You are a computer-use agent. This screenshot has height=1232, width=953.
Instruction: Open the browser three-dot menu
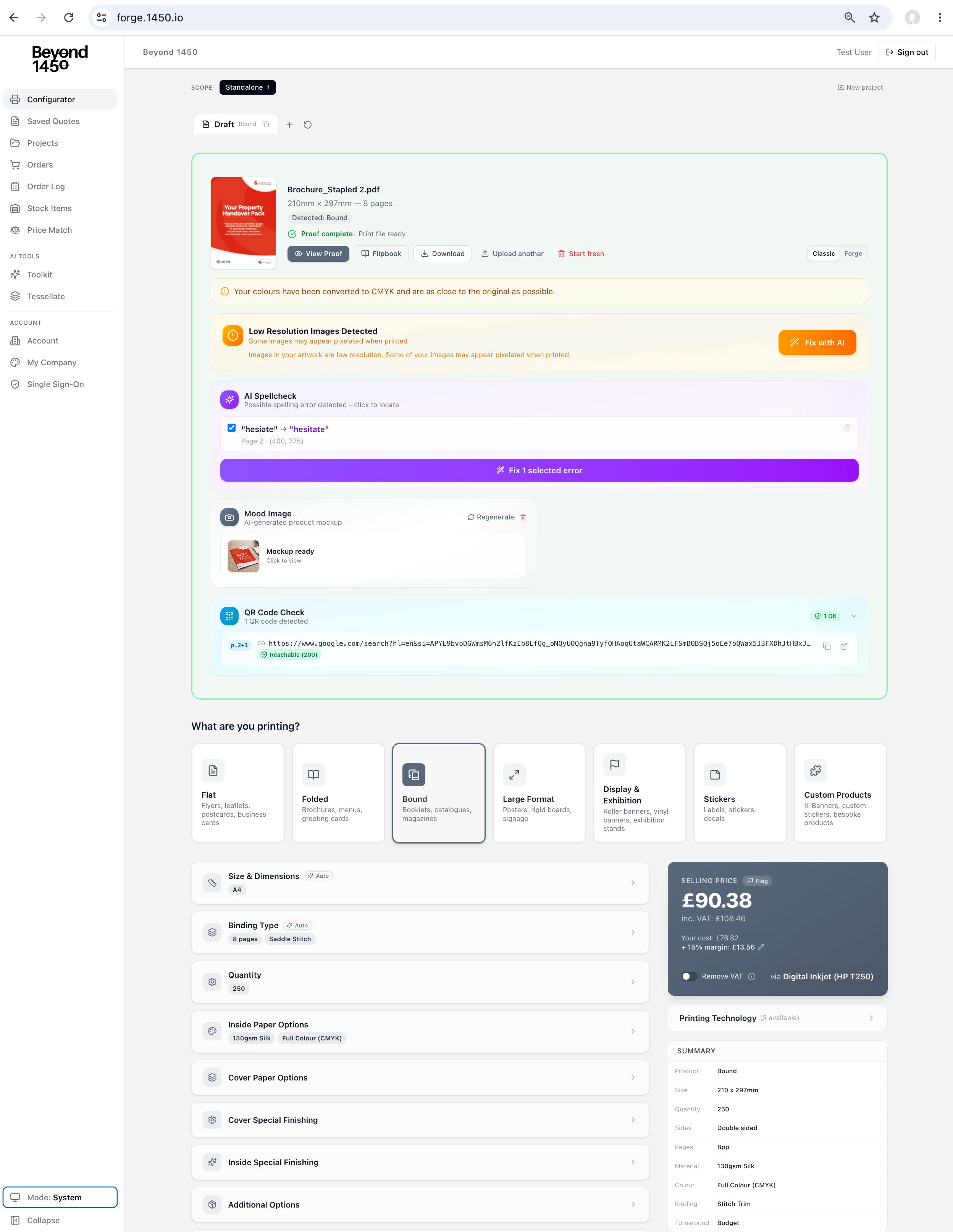tap(940, 18)
